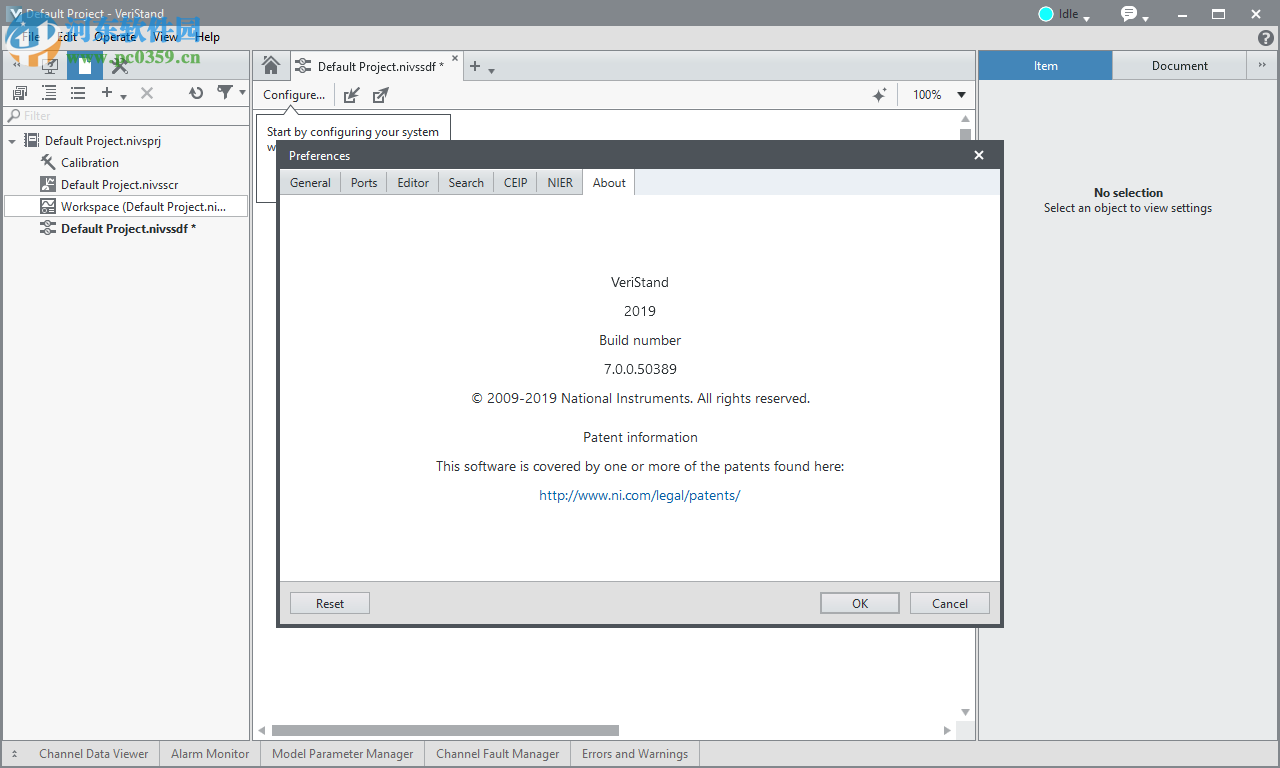This screenshot has width=1280, height=768.
Task: Click the horizontal scrollbar thumb in the editor
Action: [445, 731]
